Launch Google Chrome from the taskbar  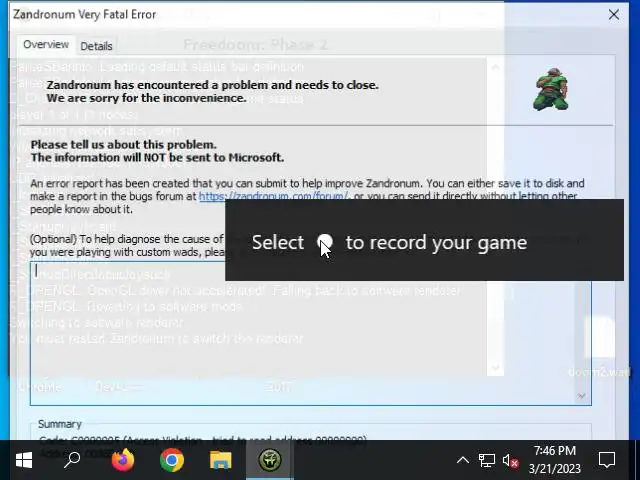172,460
